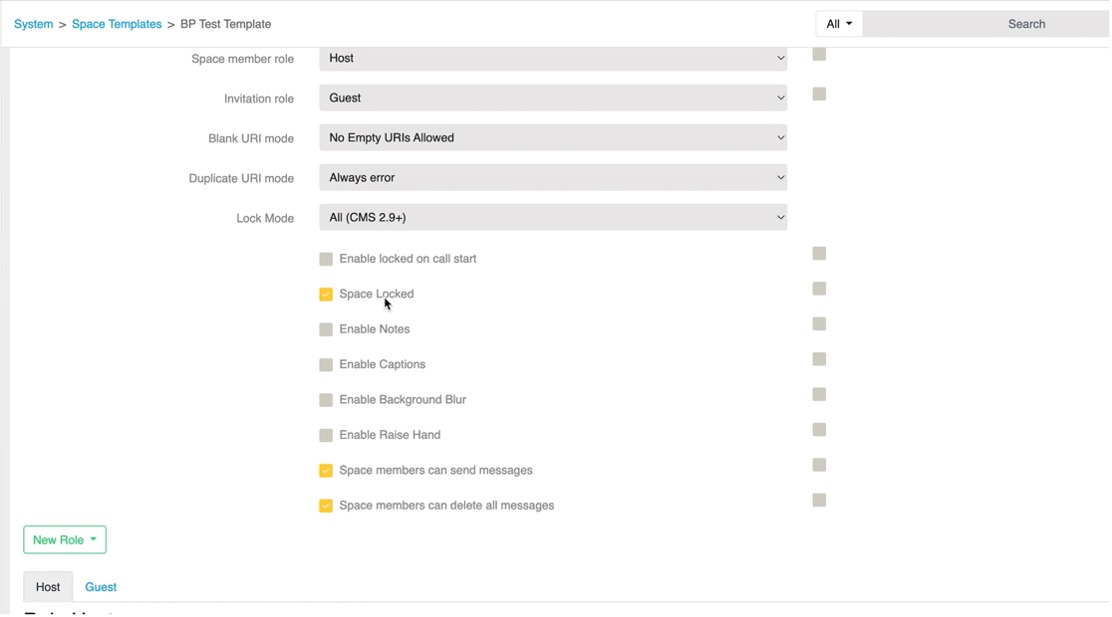
Task: Uncheck Space members can delete all messages
Action: coord(326,506)
